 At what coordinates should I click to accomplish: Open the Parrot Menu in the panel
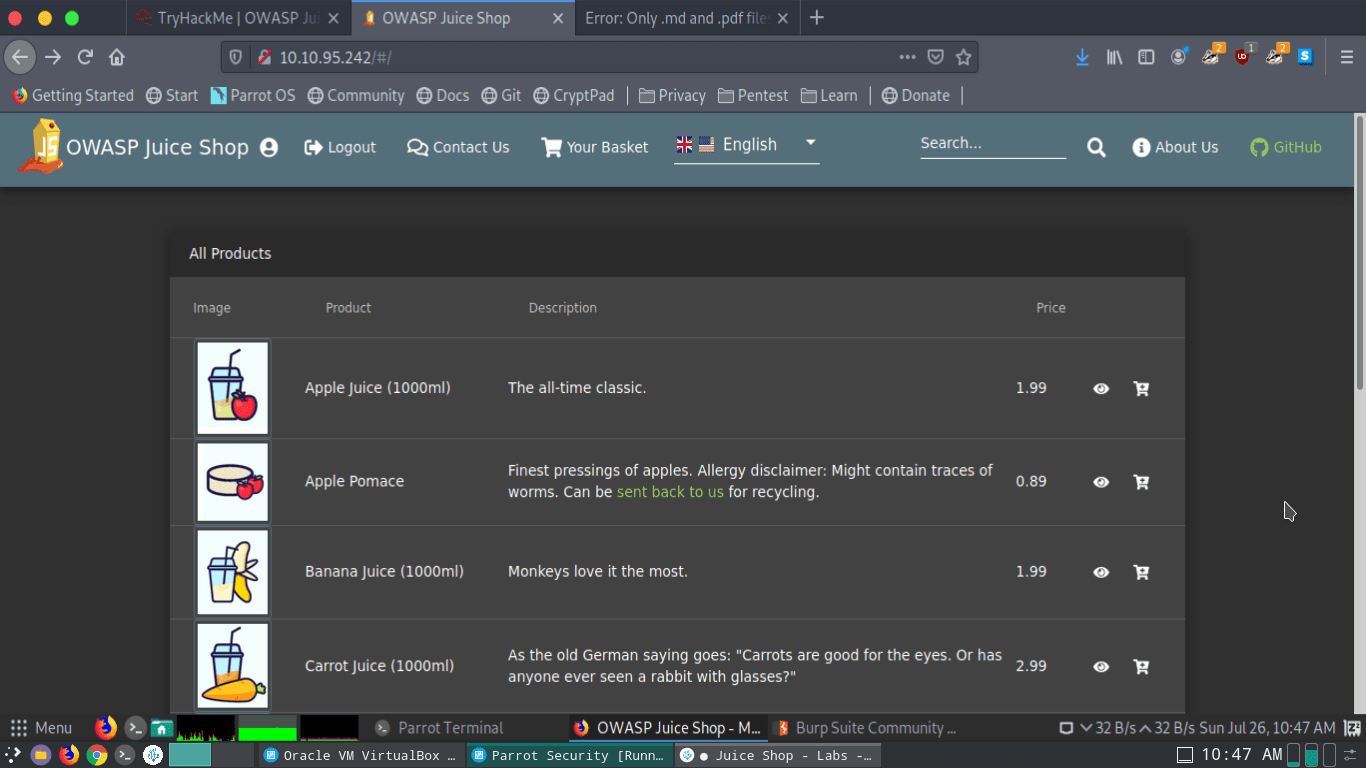tap(41, 728)
